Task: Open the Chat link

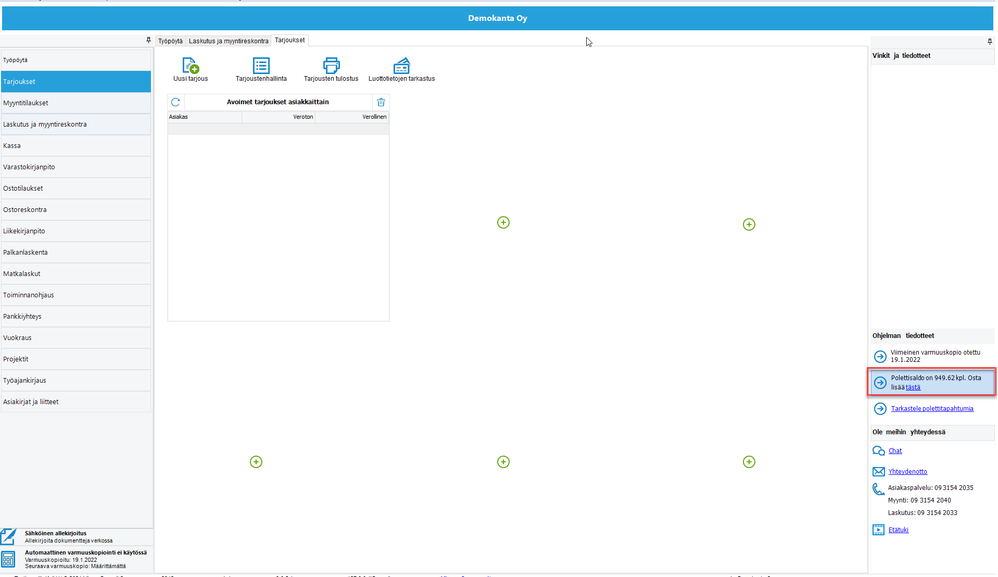Action: pyautogui.click(x=895, y=451)
